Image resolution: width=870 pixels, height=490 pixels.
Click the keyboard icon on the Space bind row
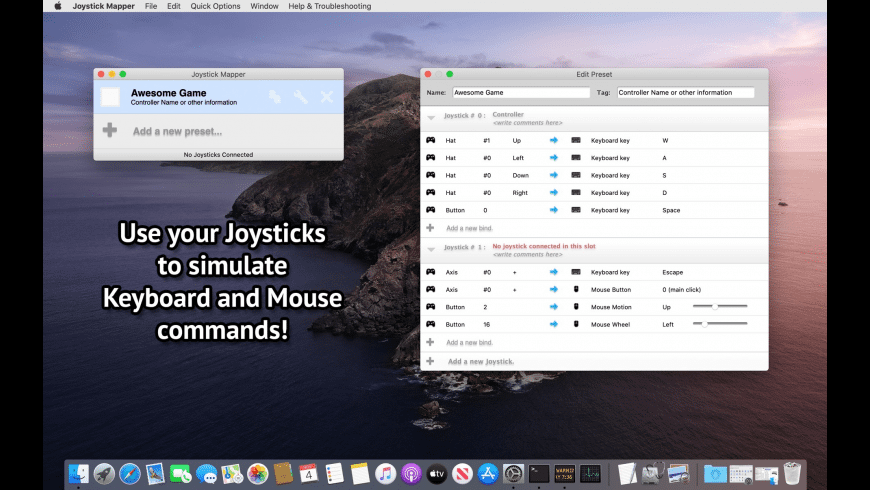[x=576, y=210]
